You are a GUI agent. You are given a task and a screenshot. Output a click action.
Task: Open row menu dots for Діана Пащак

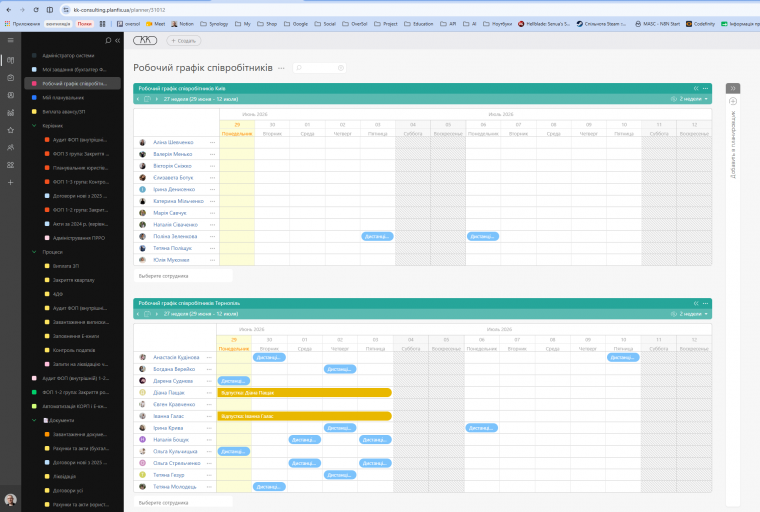click(209, 393)
